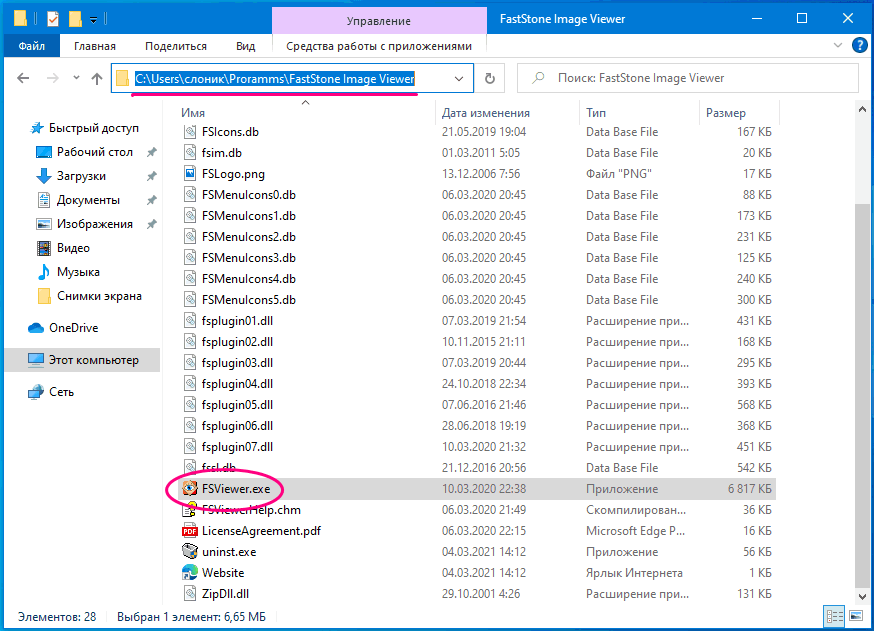Open recent locations dropdown near navigation arrows
Screen dimensions: 874x631
[x=75, y=78]
